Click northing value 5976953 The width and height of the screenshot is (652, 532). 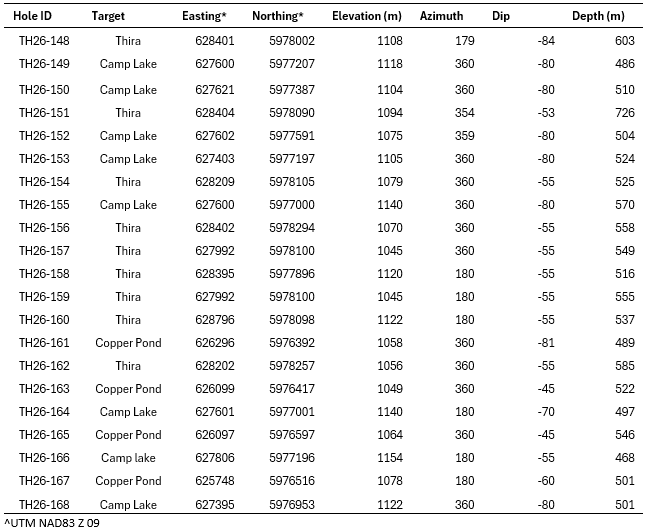tap(292, 505)
